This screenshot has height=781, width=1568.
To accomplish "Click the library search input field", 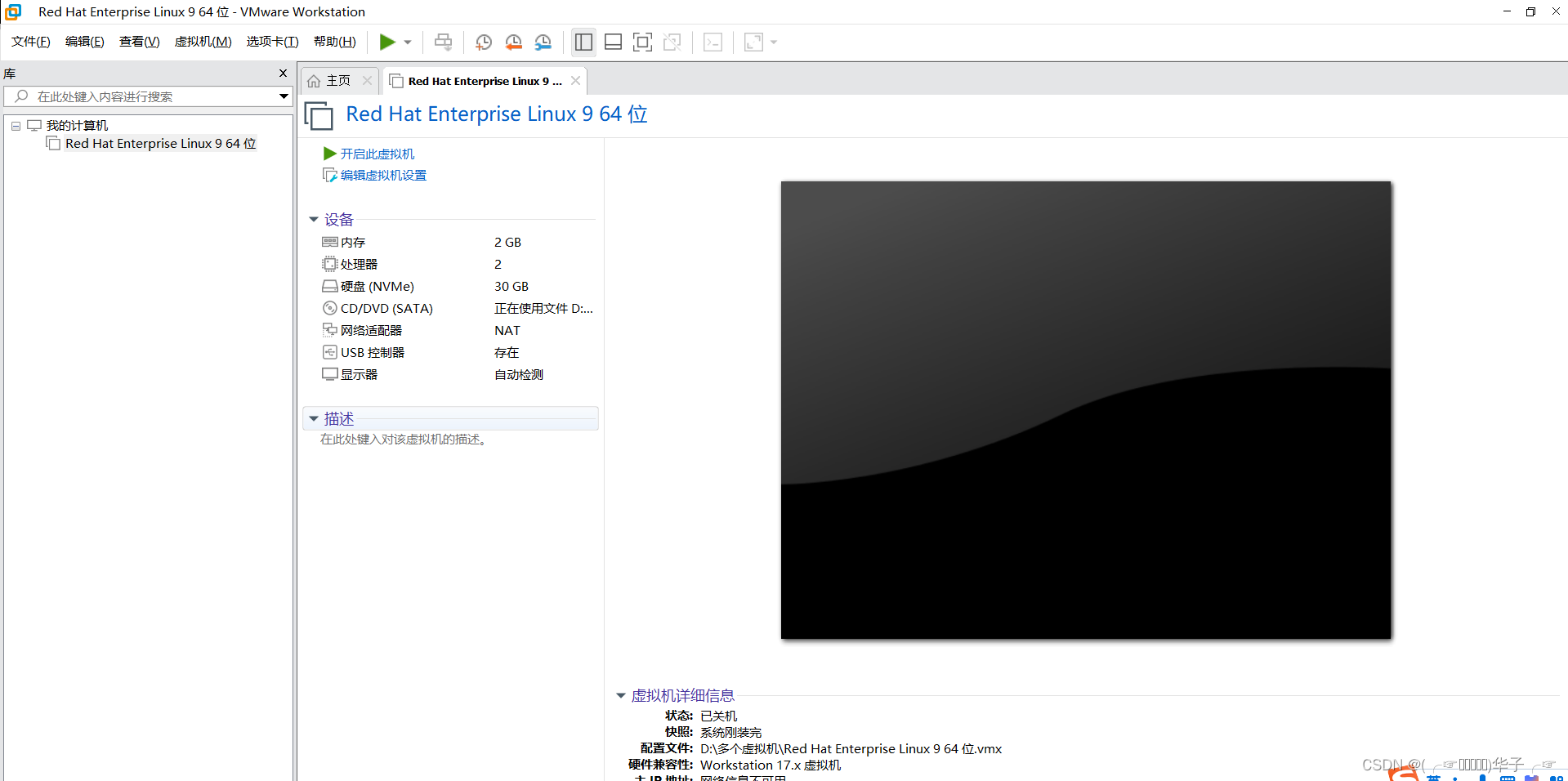I will [x=147, y=96].
